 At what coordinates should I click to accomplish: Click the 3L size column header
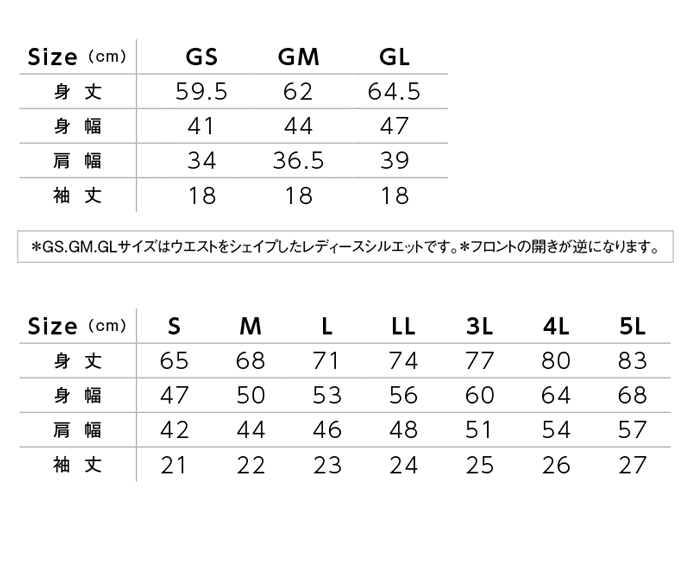click(479, 326)
